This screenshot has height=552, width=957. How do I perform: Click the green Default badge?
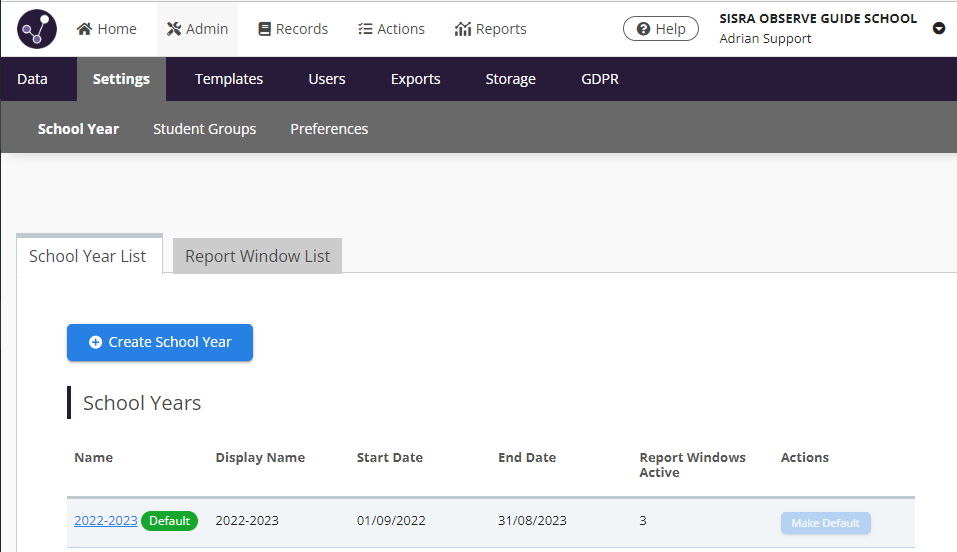(x=169, y=521)
